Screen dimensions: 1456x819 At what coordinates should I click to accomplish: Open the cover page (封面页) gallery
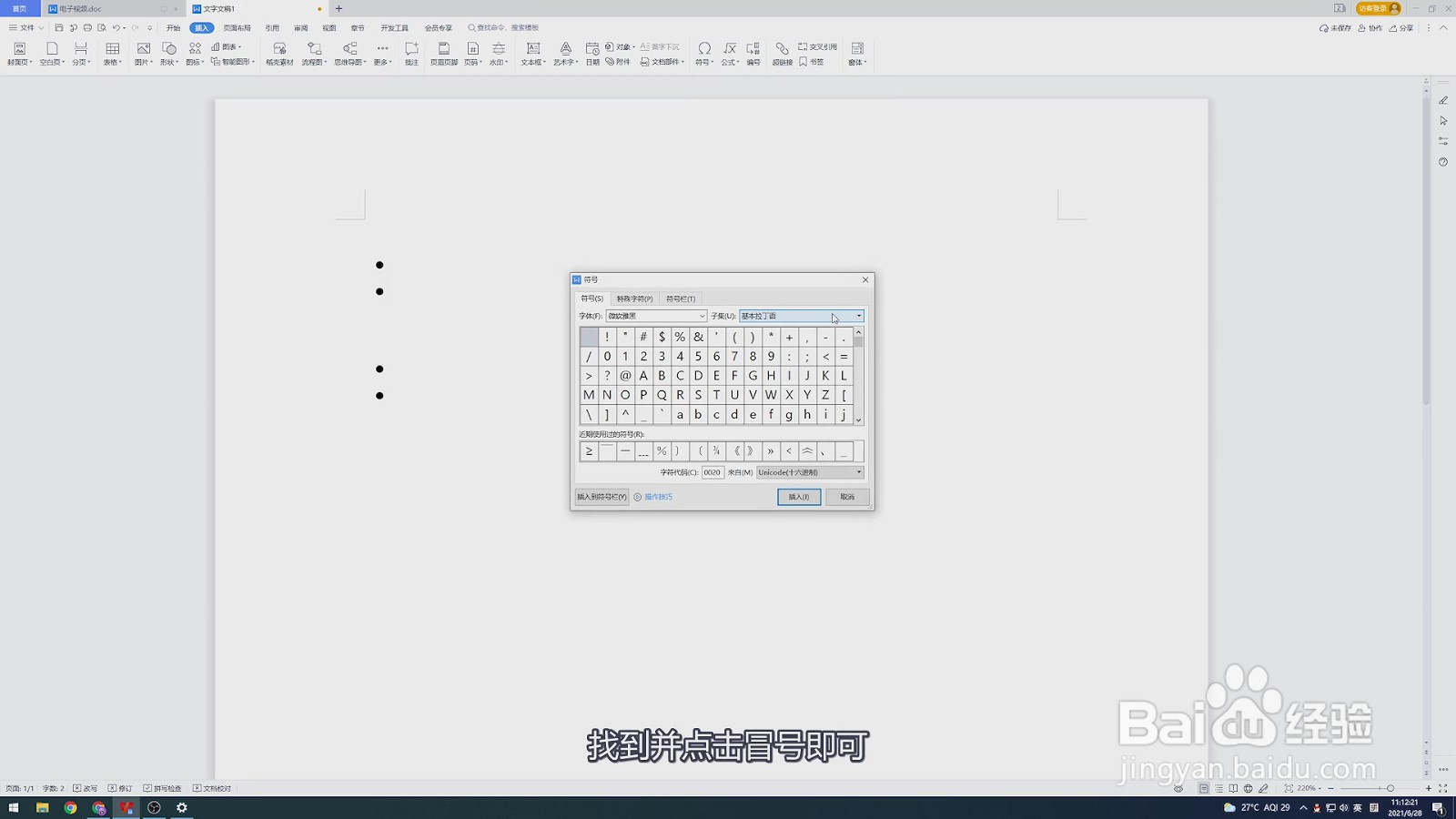tap(19, 54)
